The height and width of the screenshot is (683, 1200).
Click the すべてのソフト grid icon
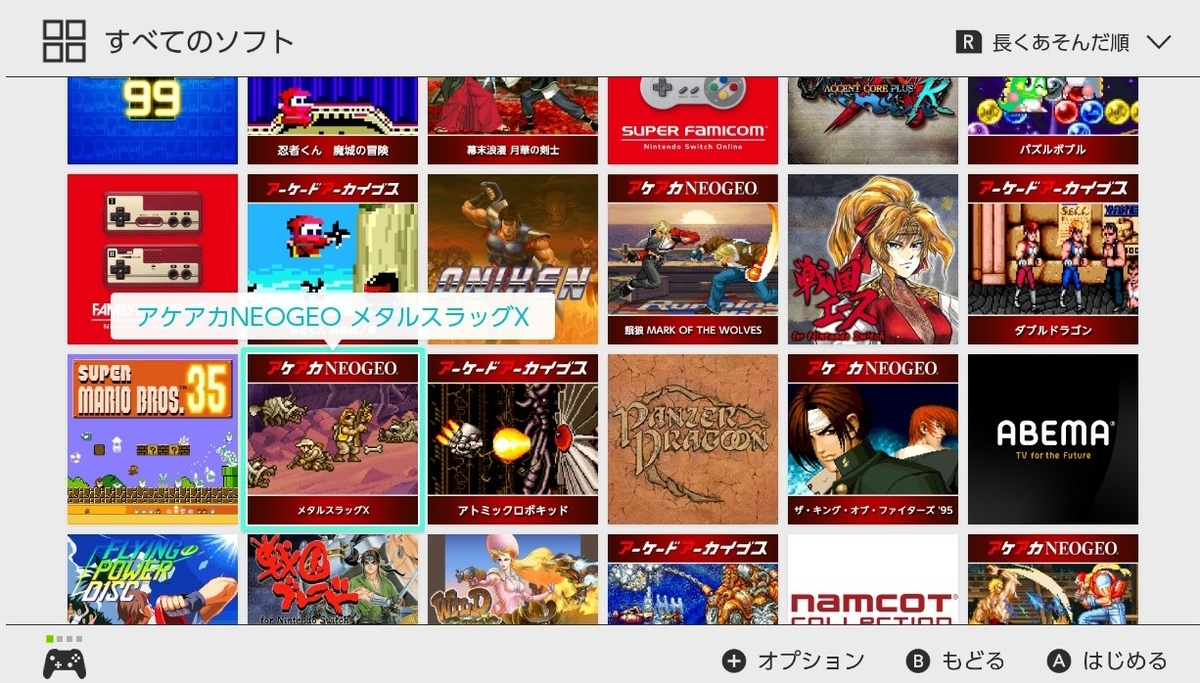tap(65, 41)
